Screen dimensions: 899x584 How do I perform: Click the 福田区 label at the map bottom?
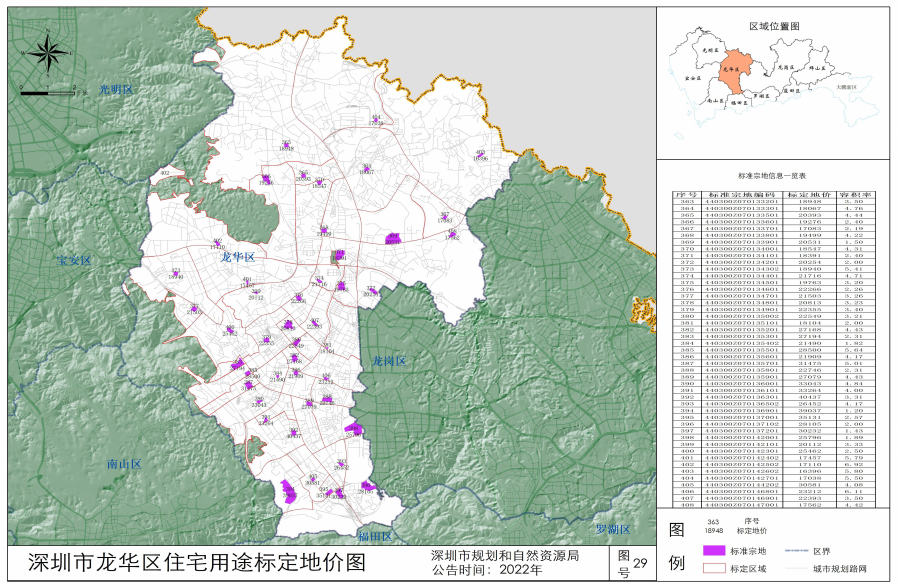[374, 537]
